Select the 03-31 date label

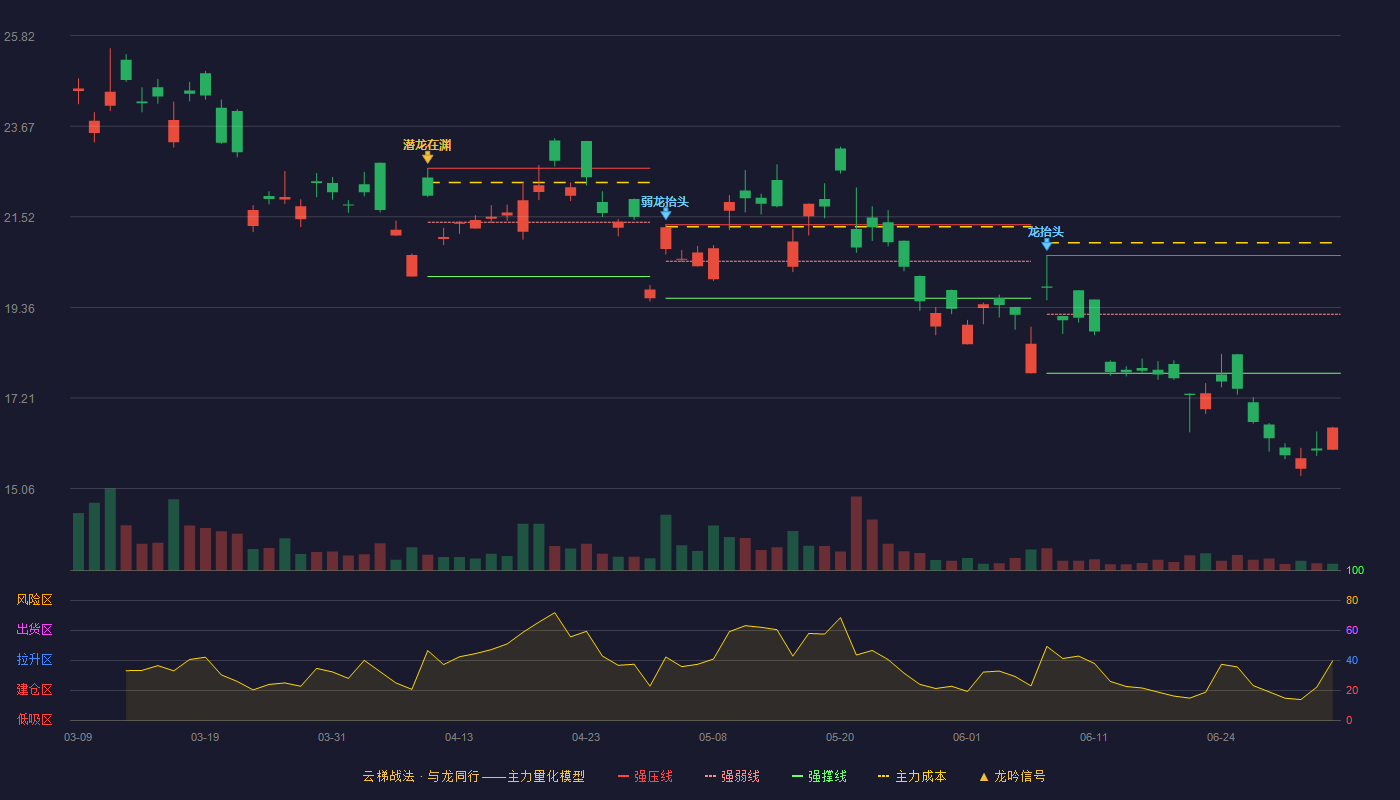click(x=332, y=737)
